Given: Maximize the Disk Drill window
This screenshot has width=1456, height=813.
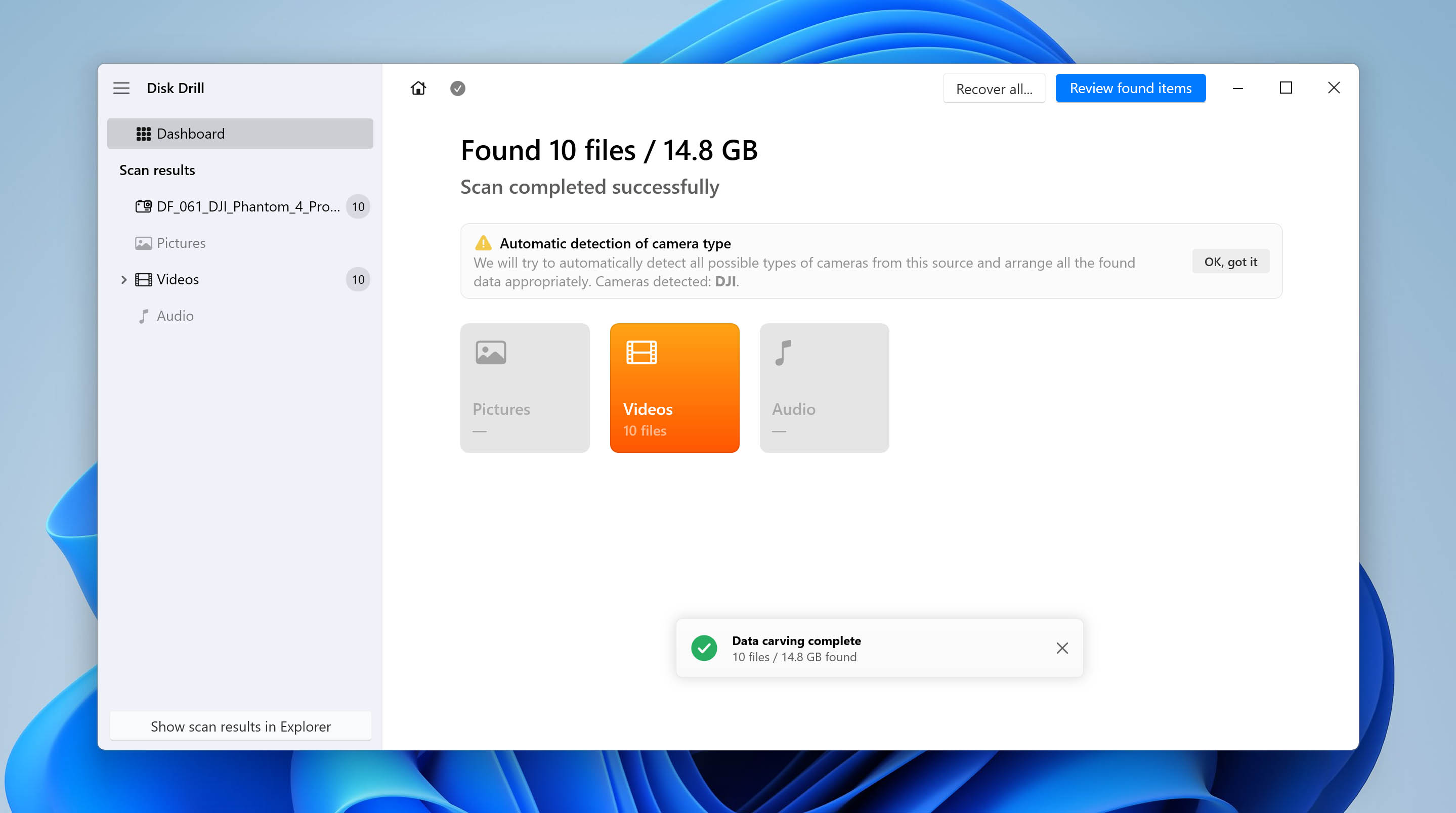Looking at the screenshot, I should [1286, 88].
